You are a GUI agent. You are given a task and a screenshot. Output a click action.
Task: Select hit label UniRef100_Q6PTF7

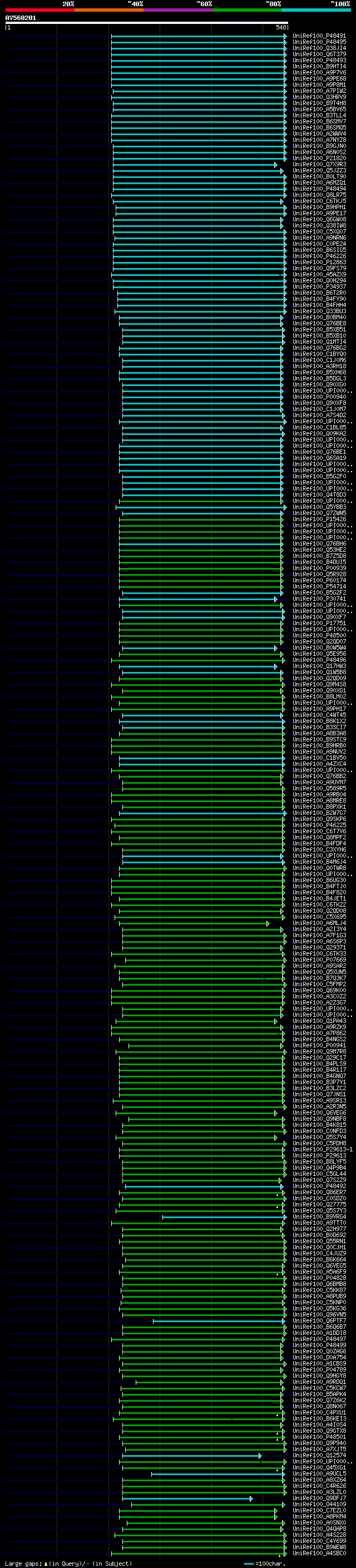point(319,1321)
